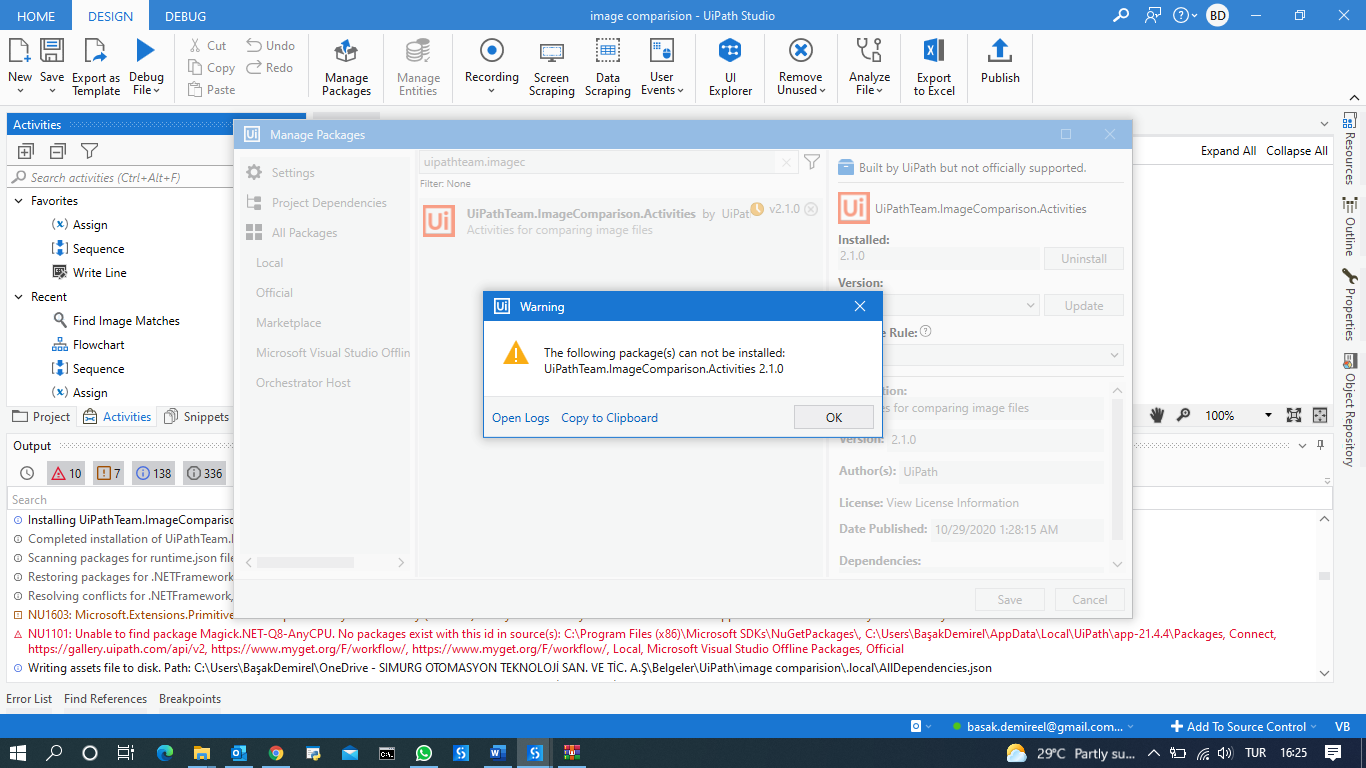Switch to the DEBUG ribbon tab
Screen dimensions: 1366x768
click(x=185, y=16)
